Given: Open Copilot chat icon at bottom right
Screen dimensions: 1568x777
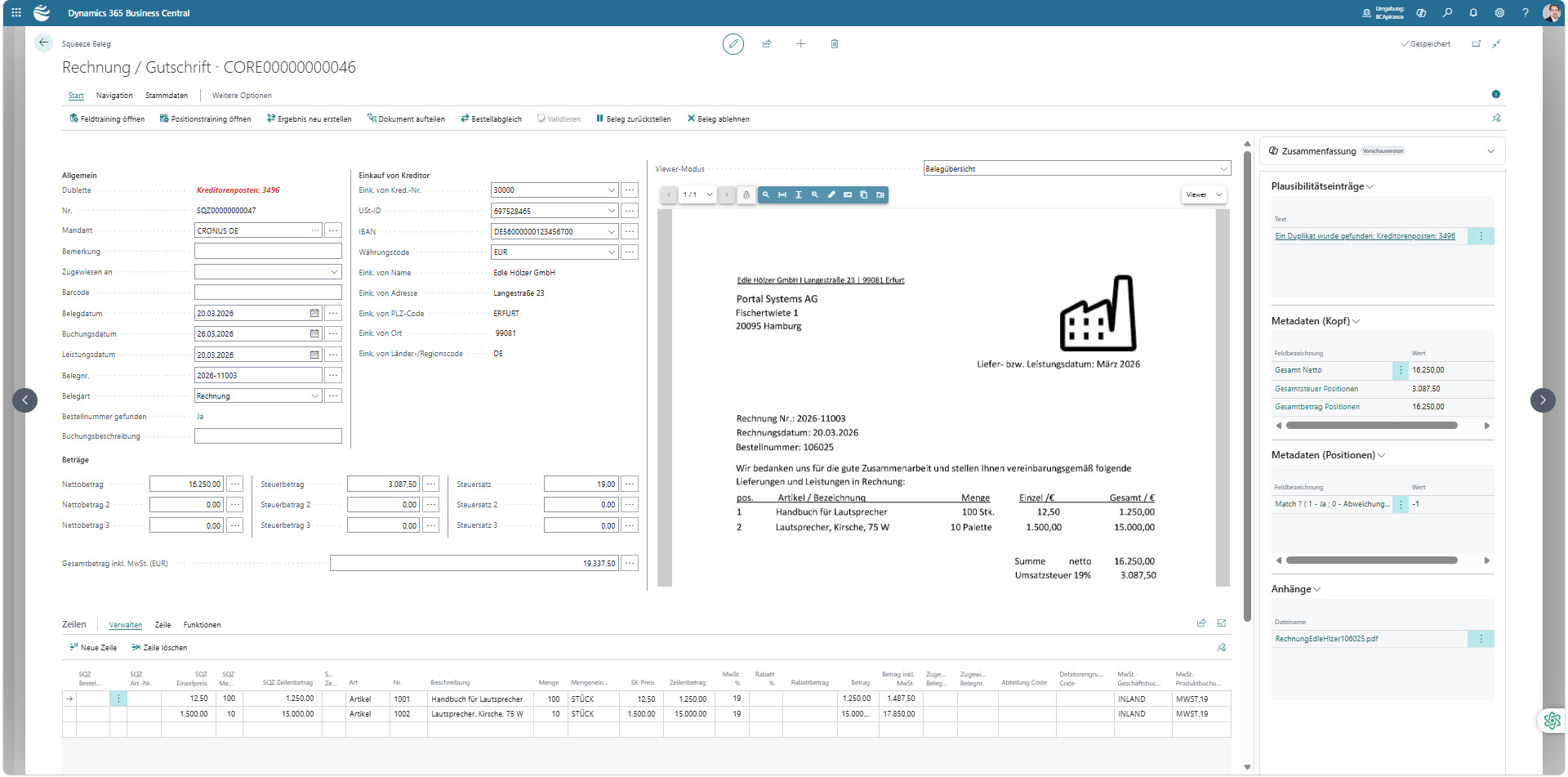Looking at the screenshot, I should [1552, 721].
